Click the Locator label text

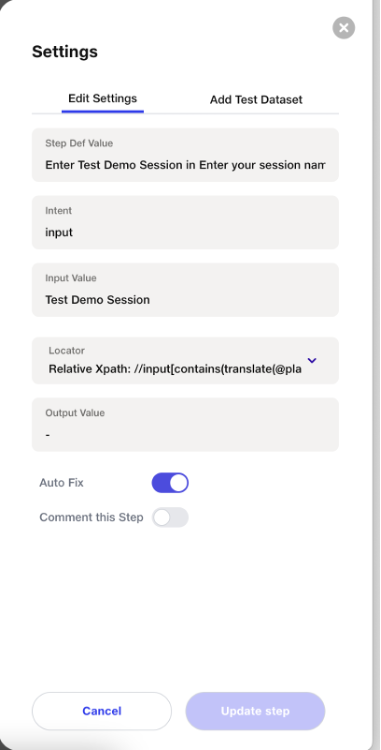click(x=66, y=351)
